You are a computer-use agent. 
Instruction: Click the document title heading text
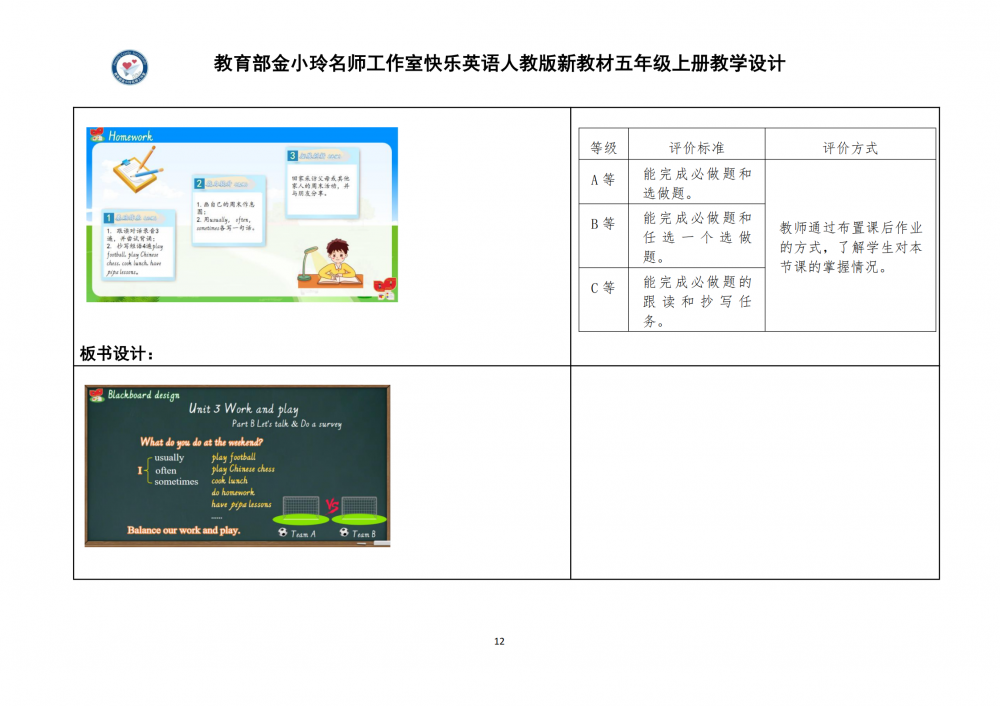pos(499,63)
